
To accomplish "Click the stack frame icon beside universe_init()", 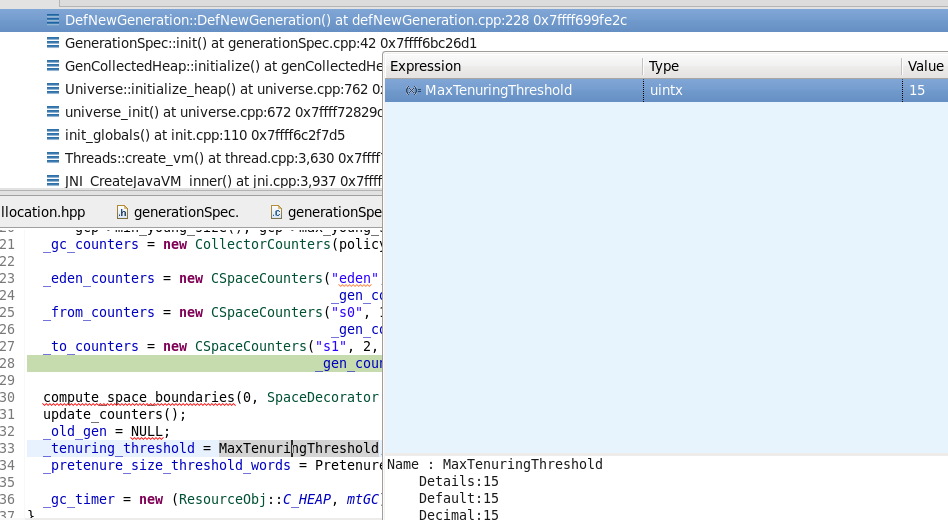I will tap(53, 111).
